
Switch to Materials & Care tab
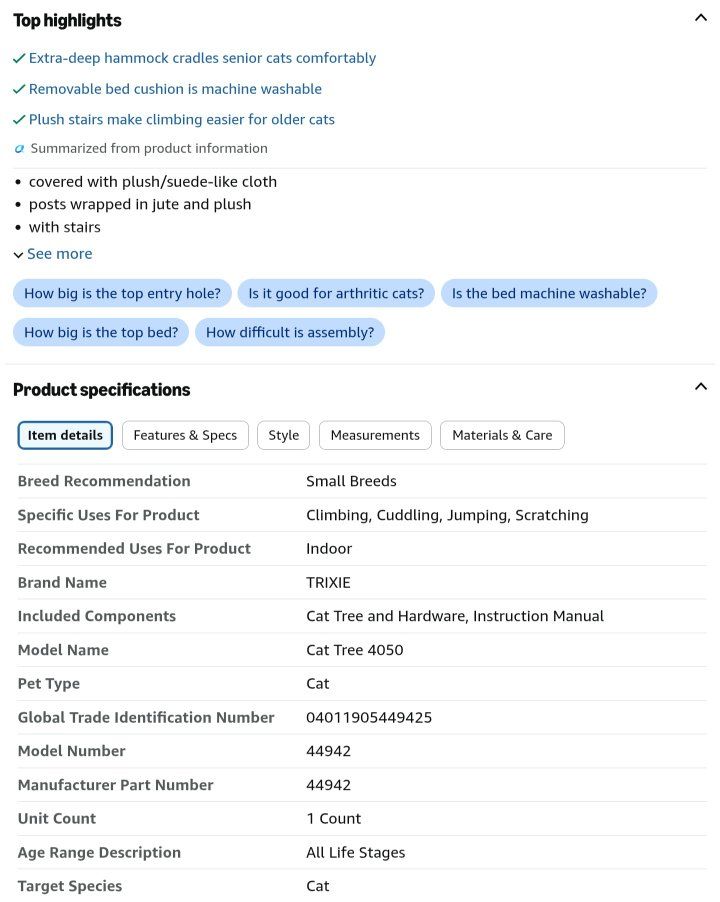click(x=502, y=435)
